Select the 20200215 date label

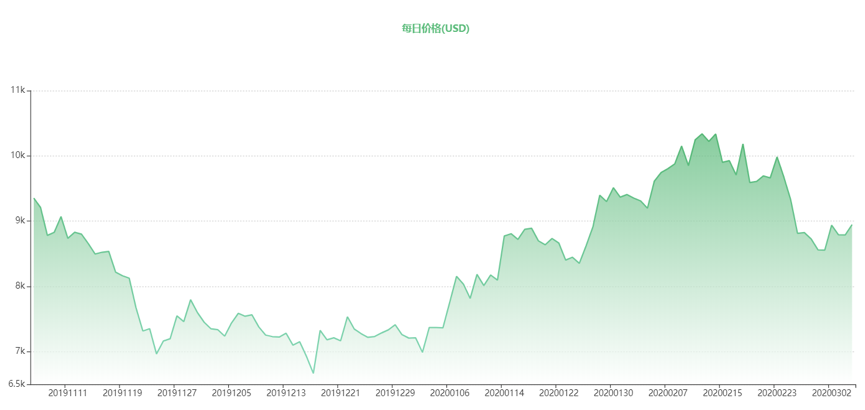point(722,393)
